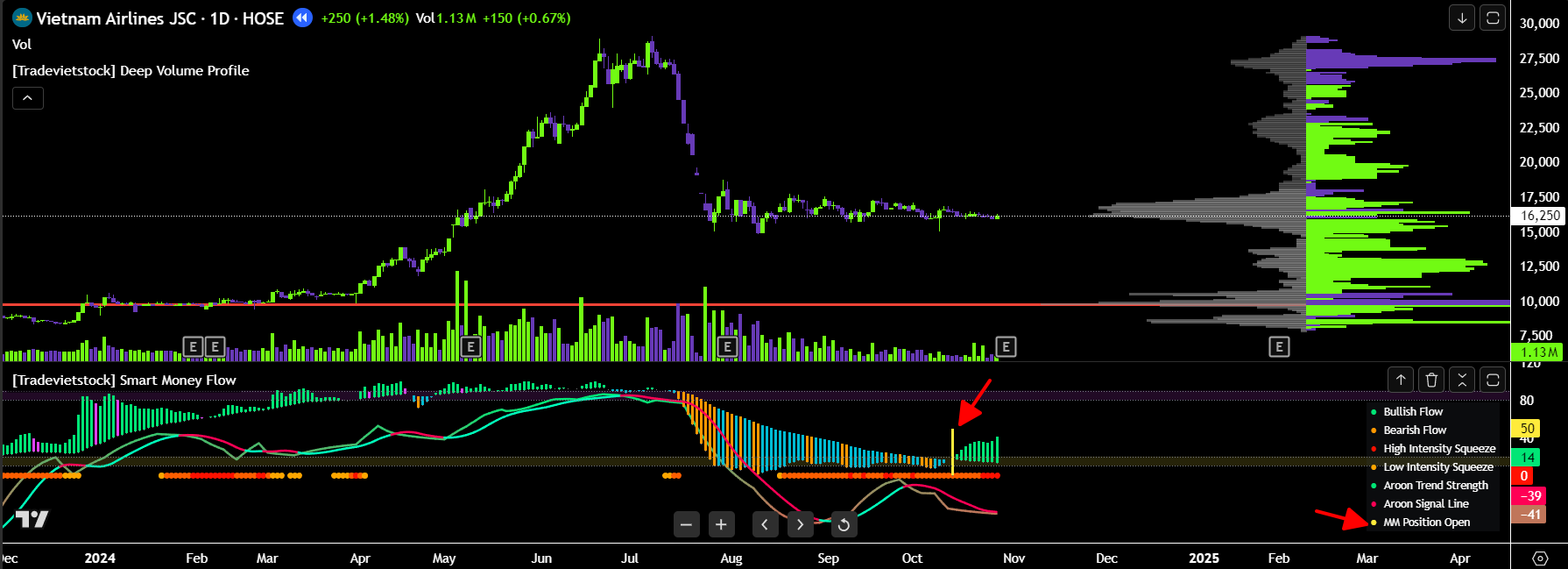Viewport: 1568px width, 569px height.
Task: Zoom out the chart with minus button
Action: [x=686, y=524]
